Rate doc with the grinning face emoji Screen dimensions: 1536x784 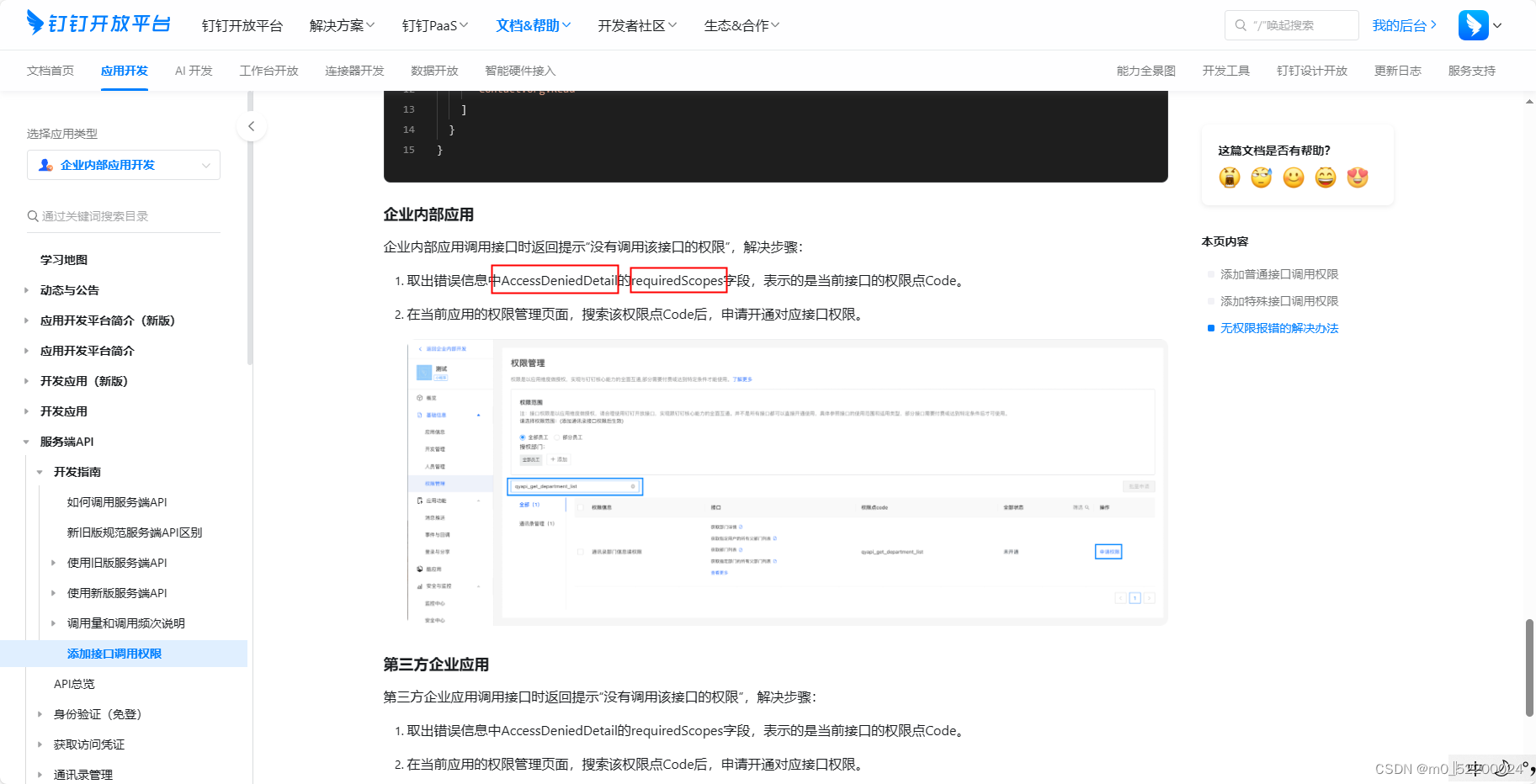1326,177
